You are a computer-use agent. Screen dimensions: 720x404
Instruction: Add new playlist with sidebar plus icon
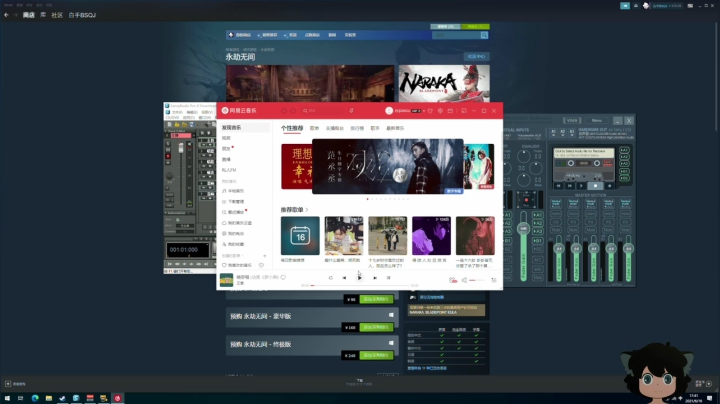[264, 256]
